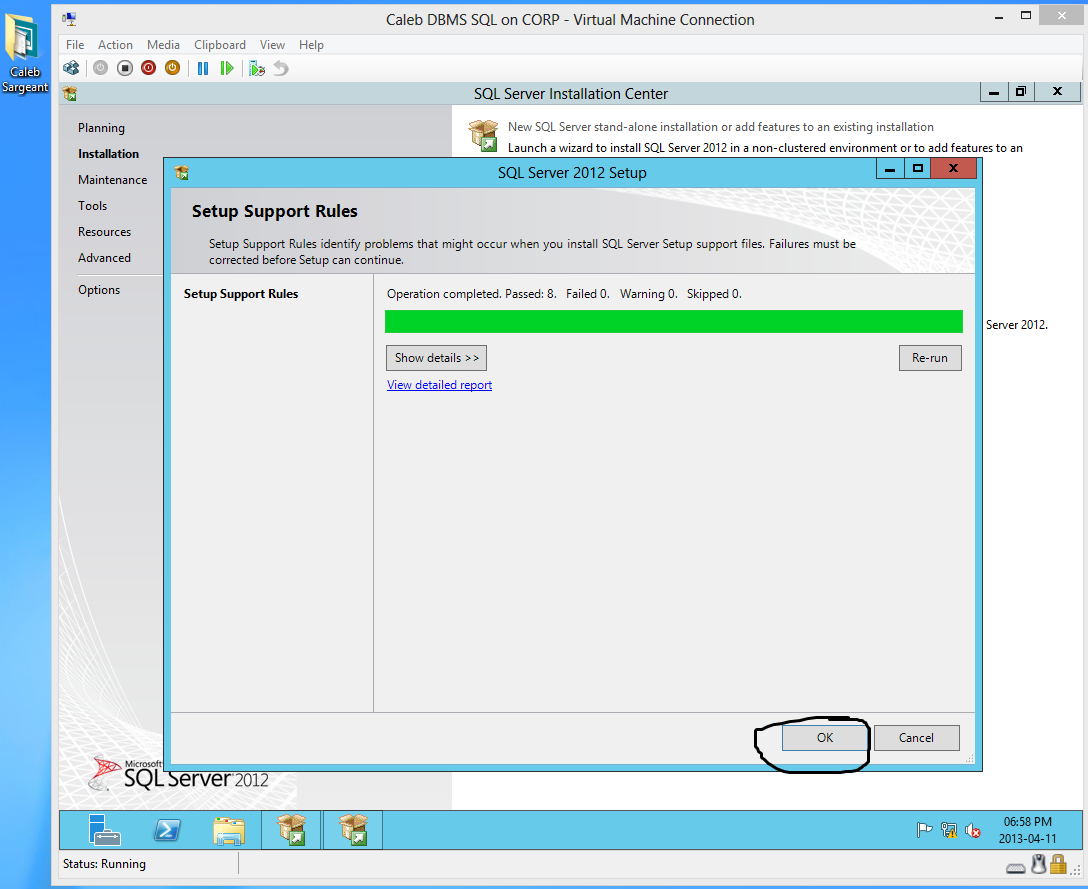The width and height of the screenshot is (1088, 889).
Task: Click the red Shut Down icon
Action: (148, 68)
